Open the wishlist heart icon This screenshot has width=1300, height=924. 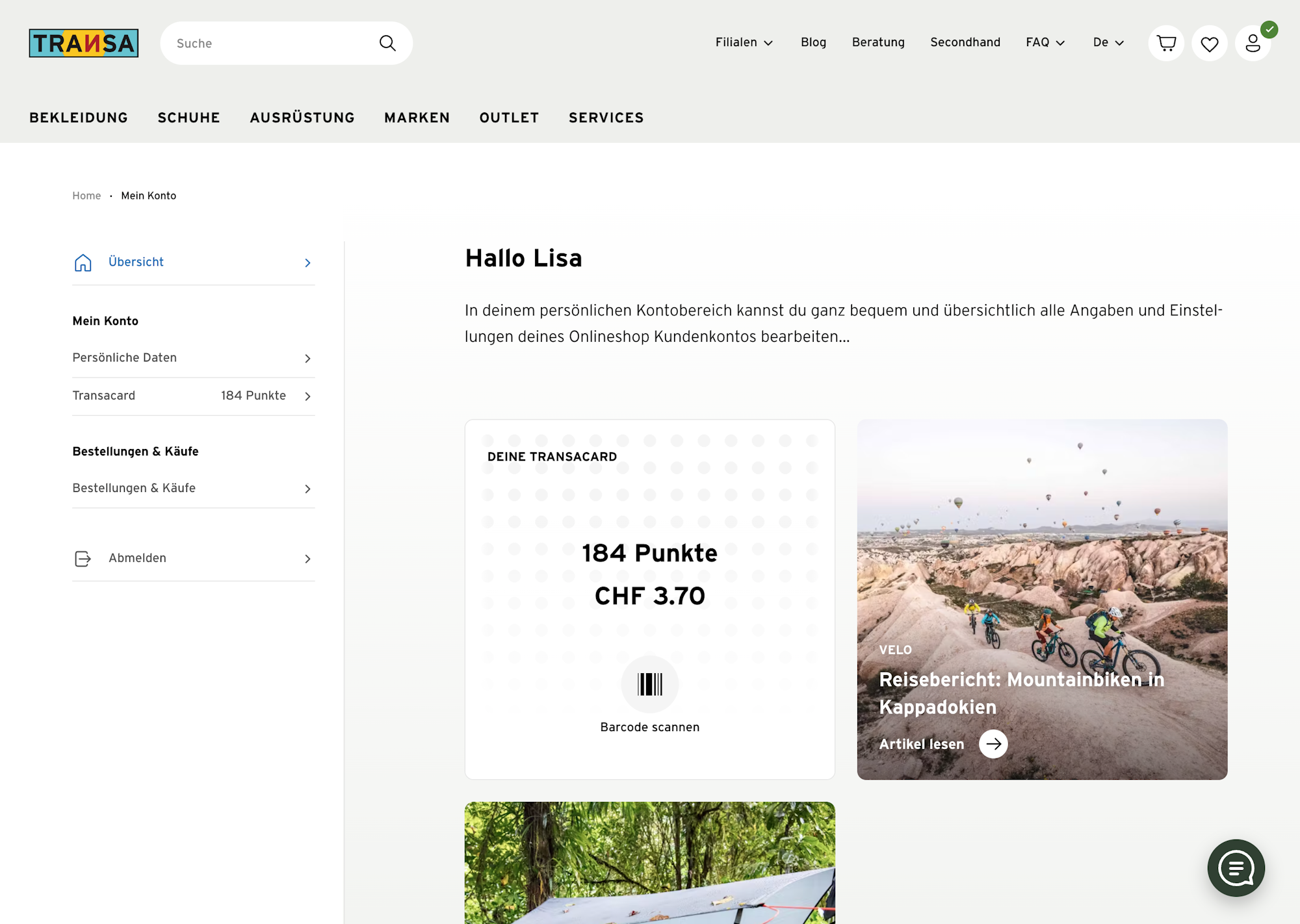pyautogui.click(x=1210, y=43)
